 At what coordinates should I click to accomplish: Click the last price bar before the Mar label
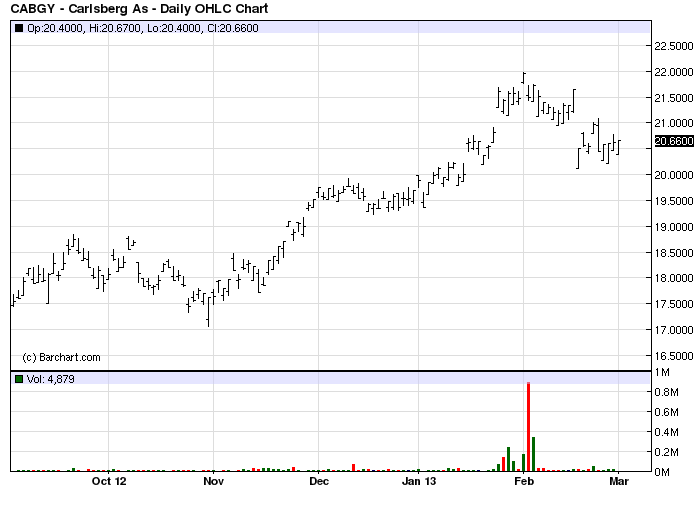tap(618, 147)
